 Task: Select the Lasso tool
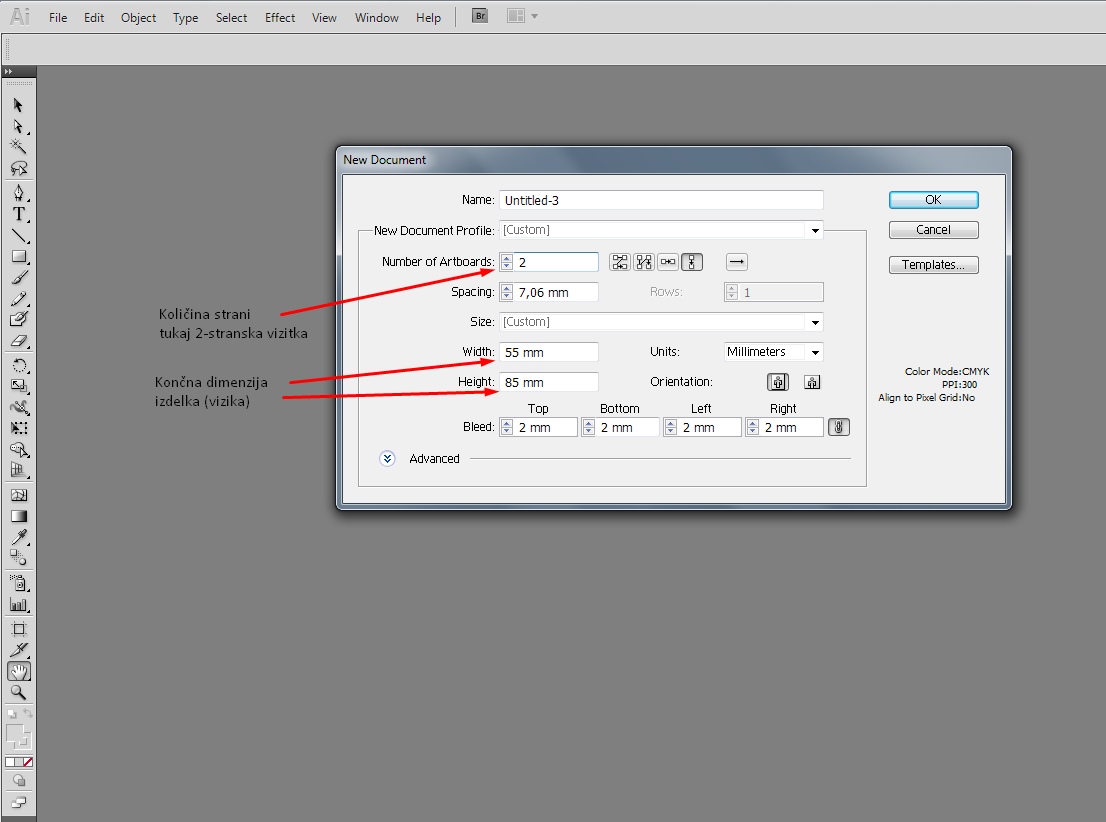coord(18,168)
